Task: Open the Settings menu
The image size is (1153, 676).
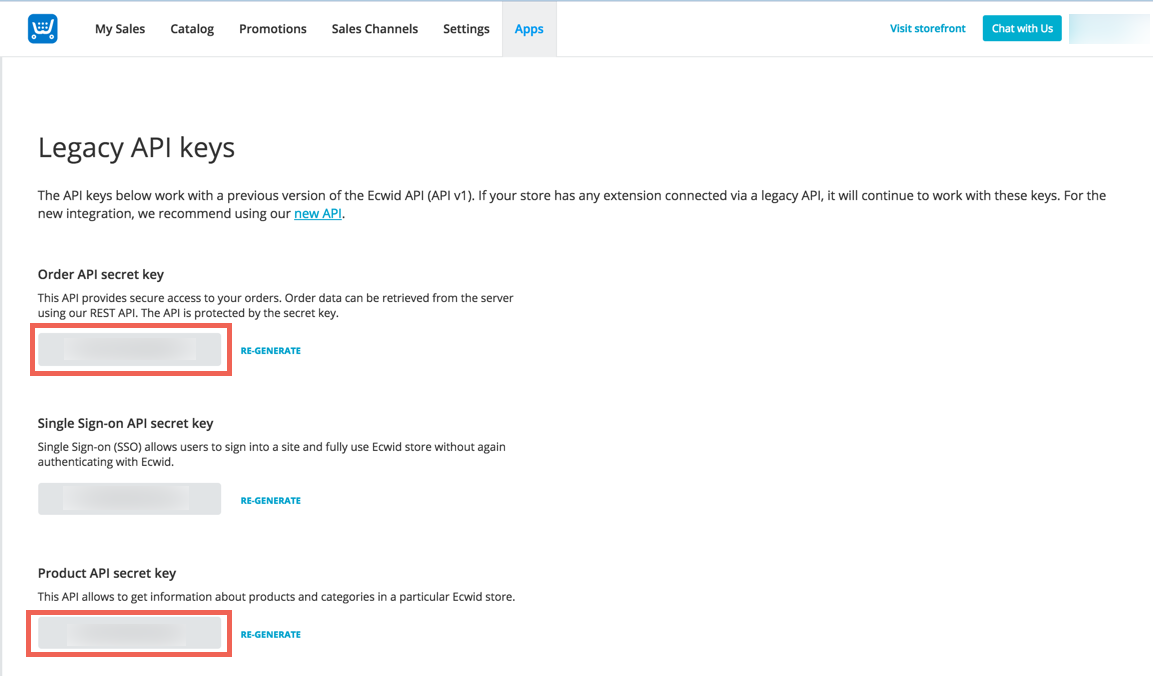Action: pyautogui.click(x=466, y=29)
